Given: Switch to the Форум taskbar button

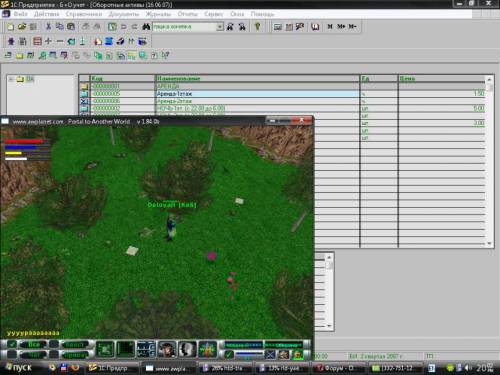Looking at the screenshot, I should 337,368.
